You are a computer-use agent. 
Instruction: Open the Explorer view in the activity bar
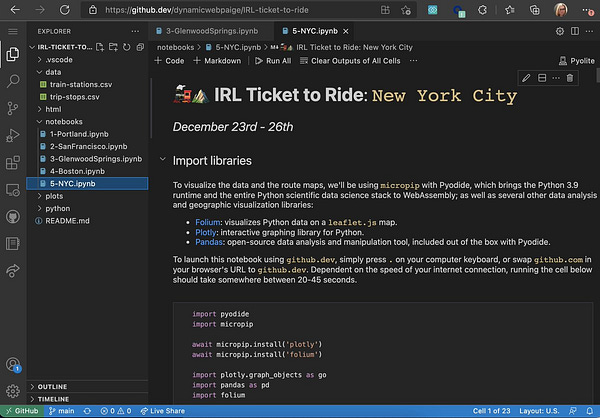coord(13,54)
